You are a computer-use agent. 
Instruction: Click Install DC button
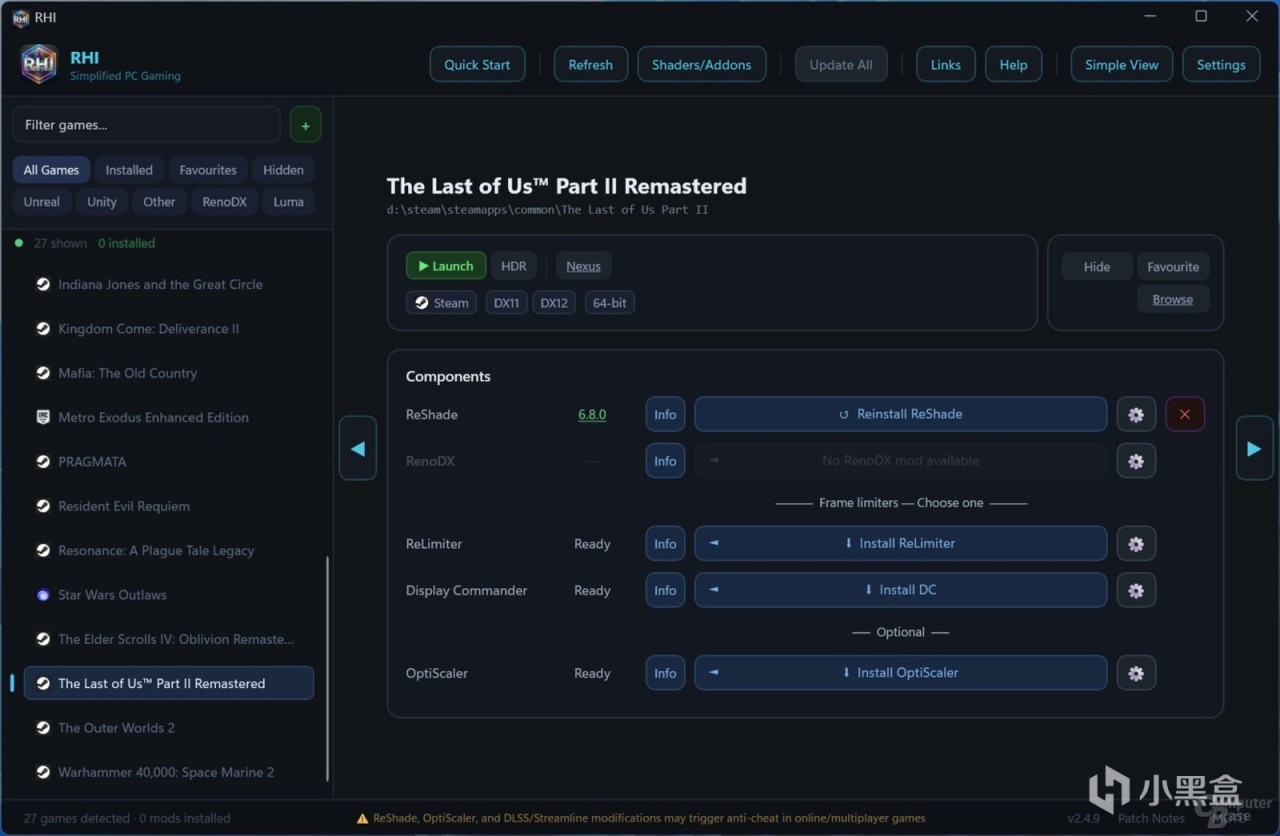coord(901,590)
